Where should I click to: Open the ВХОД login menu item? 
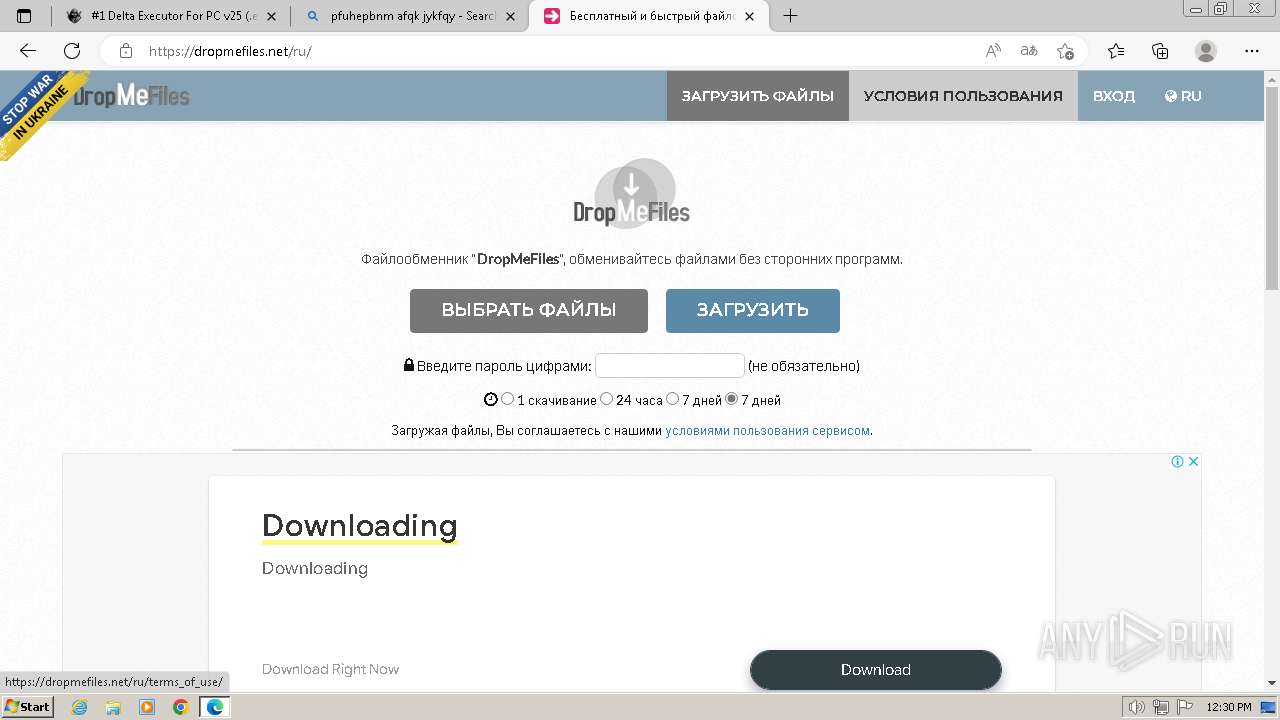tap(1114, 96)
